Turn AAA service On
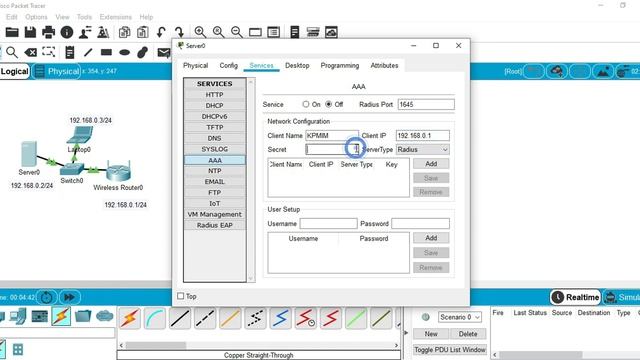The height and width of the screenshot is (360, 640). click(306, 104)
